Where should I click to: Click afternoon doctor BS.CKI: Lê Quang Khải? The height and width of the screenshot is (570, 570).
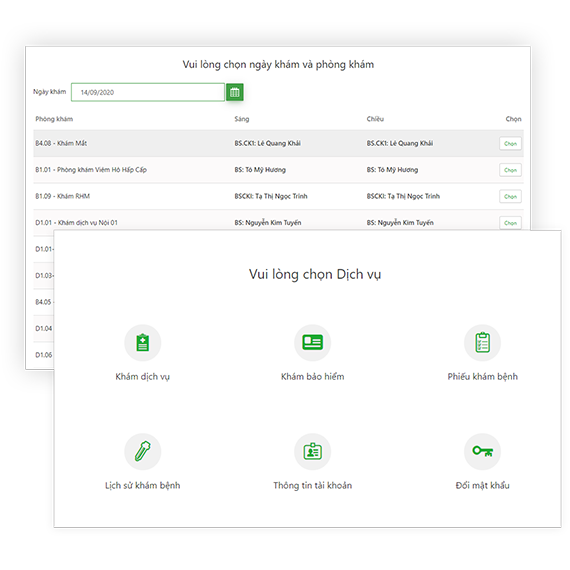pos(400,143)
